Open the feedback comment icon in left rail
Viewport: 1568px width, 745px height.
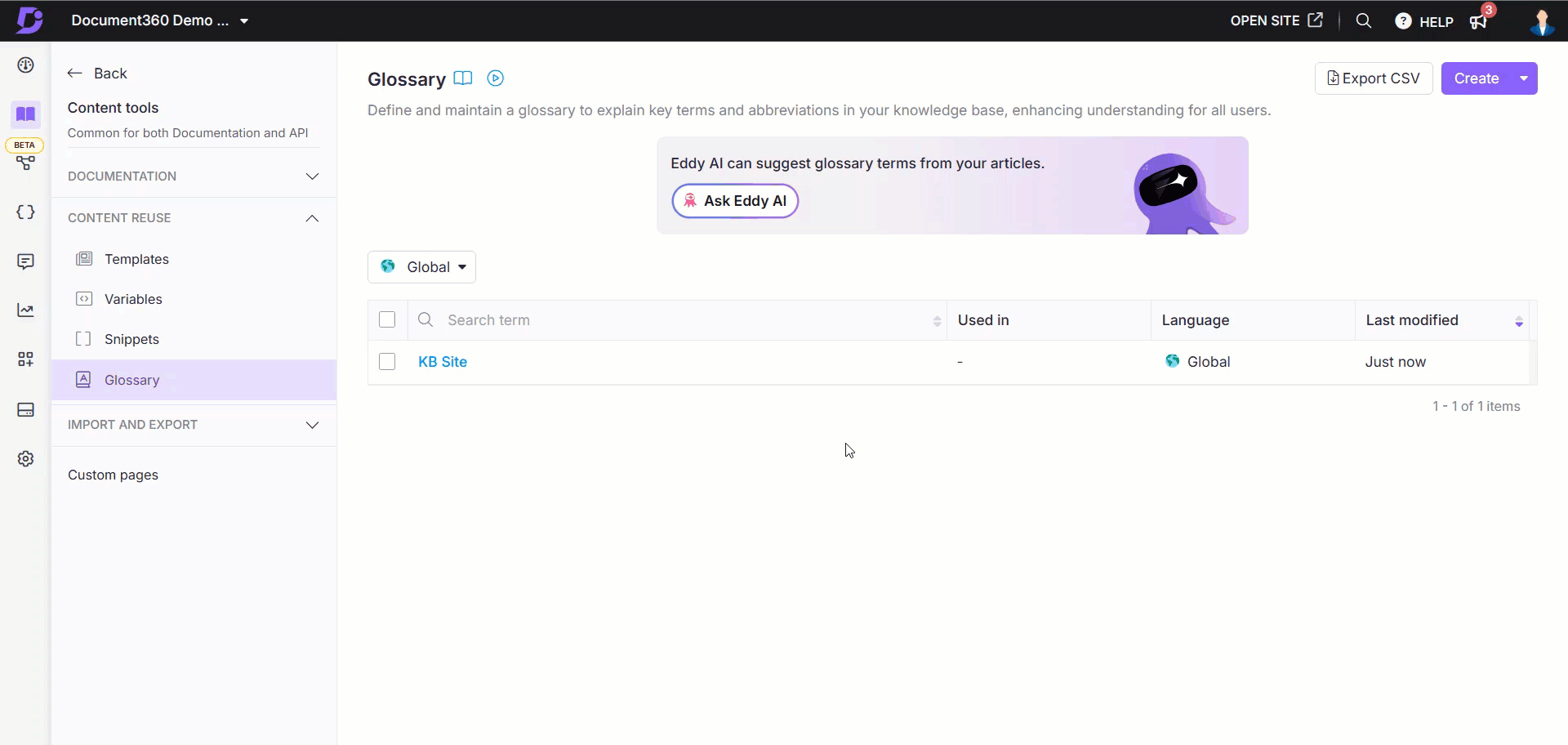point(26,261)
